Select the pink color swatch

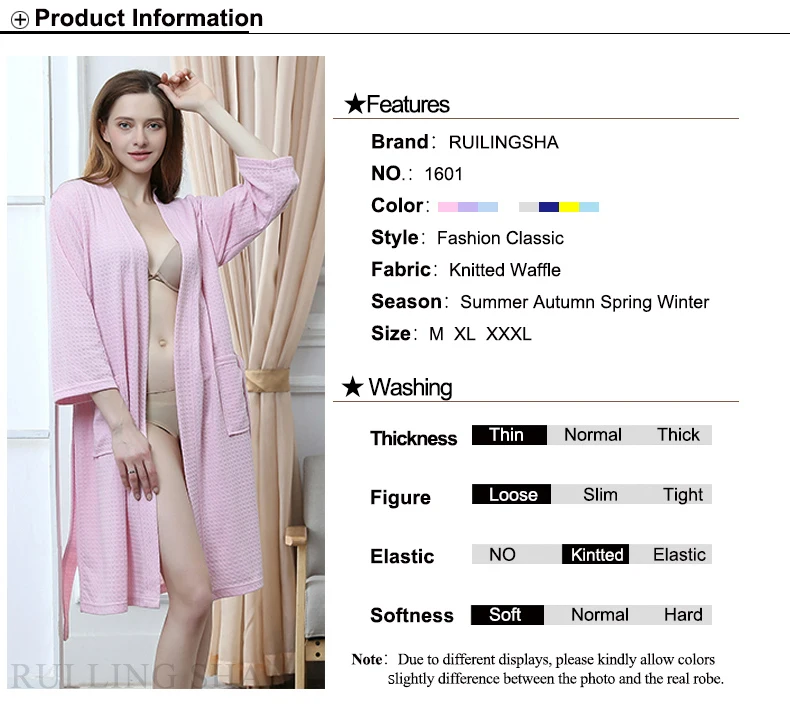point(447,207)
